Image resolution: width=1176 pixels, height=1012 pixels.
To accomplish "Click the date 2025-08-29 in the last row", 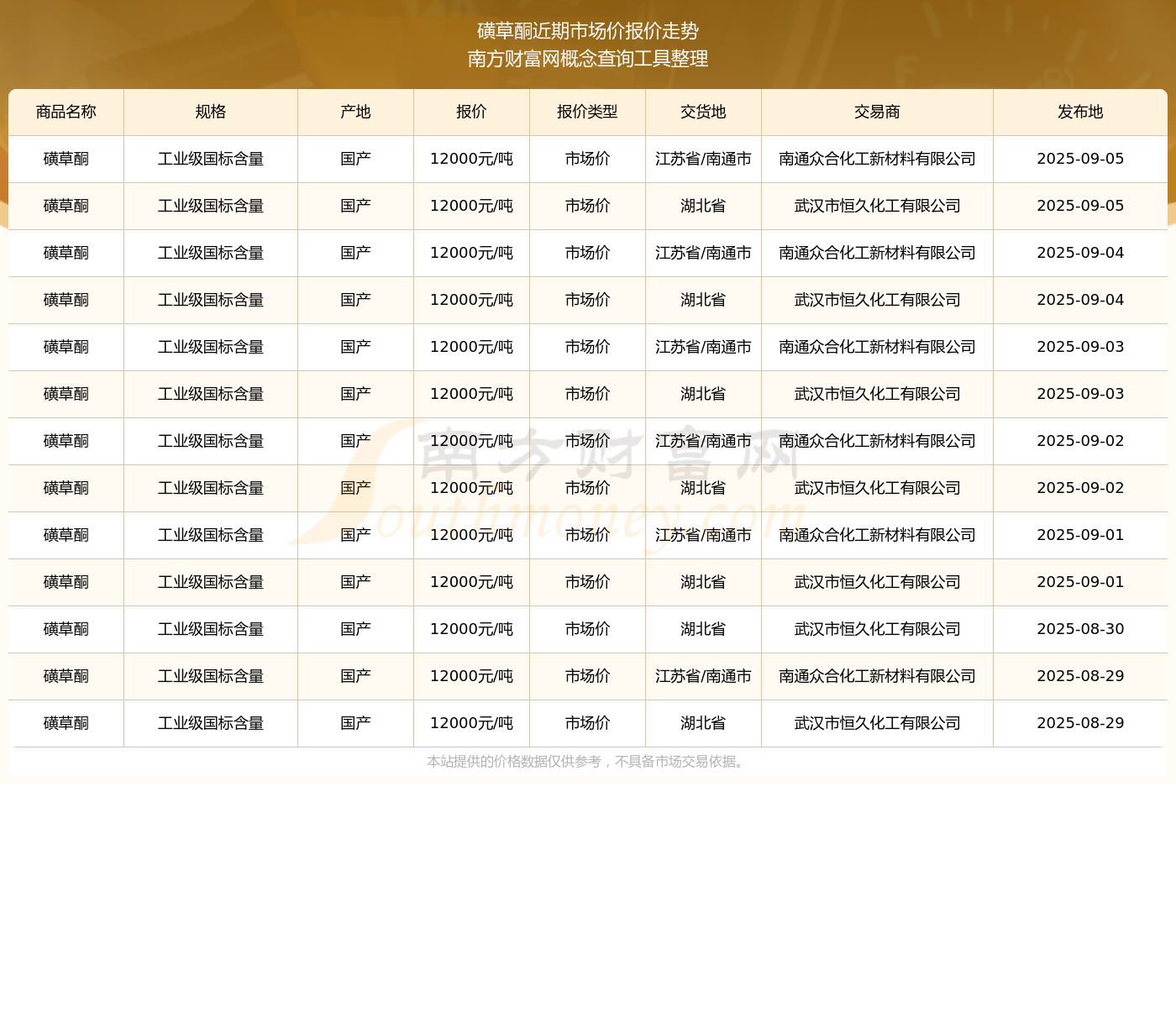I will point(1080,723).
